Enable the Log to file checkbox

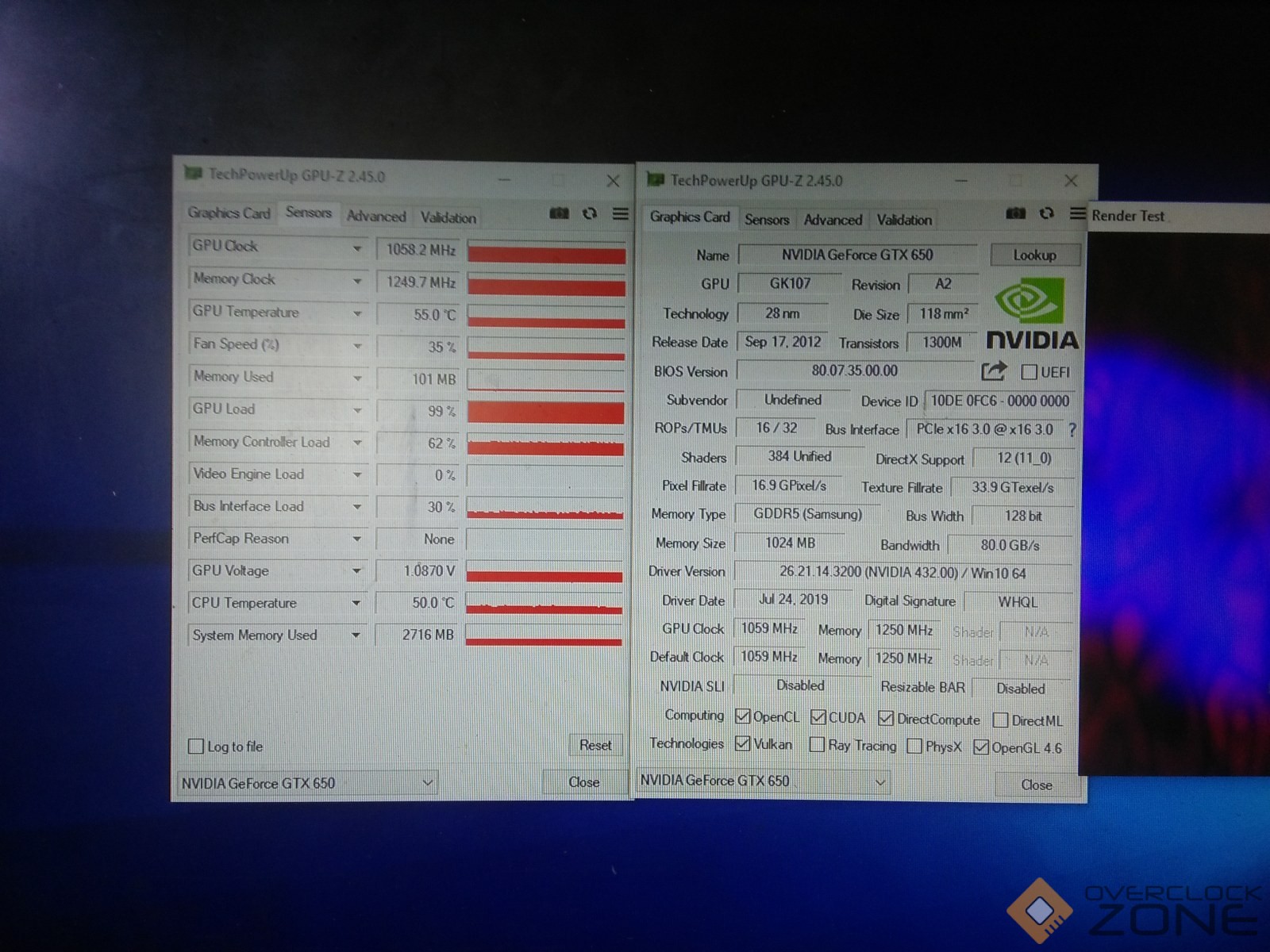click(196, 746)
